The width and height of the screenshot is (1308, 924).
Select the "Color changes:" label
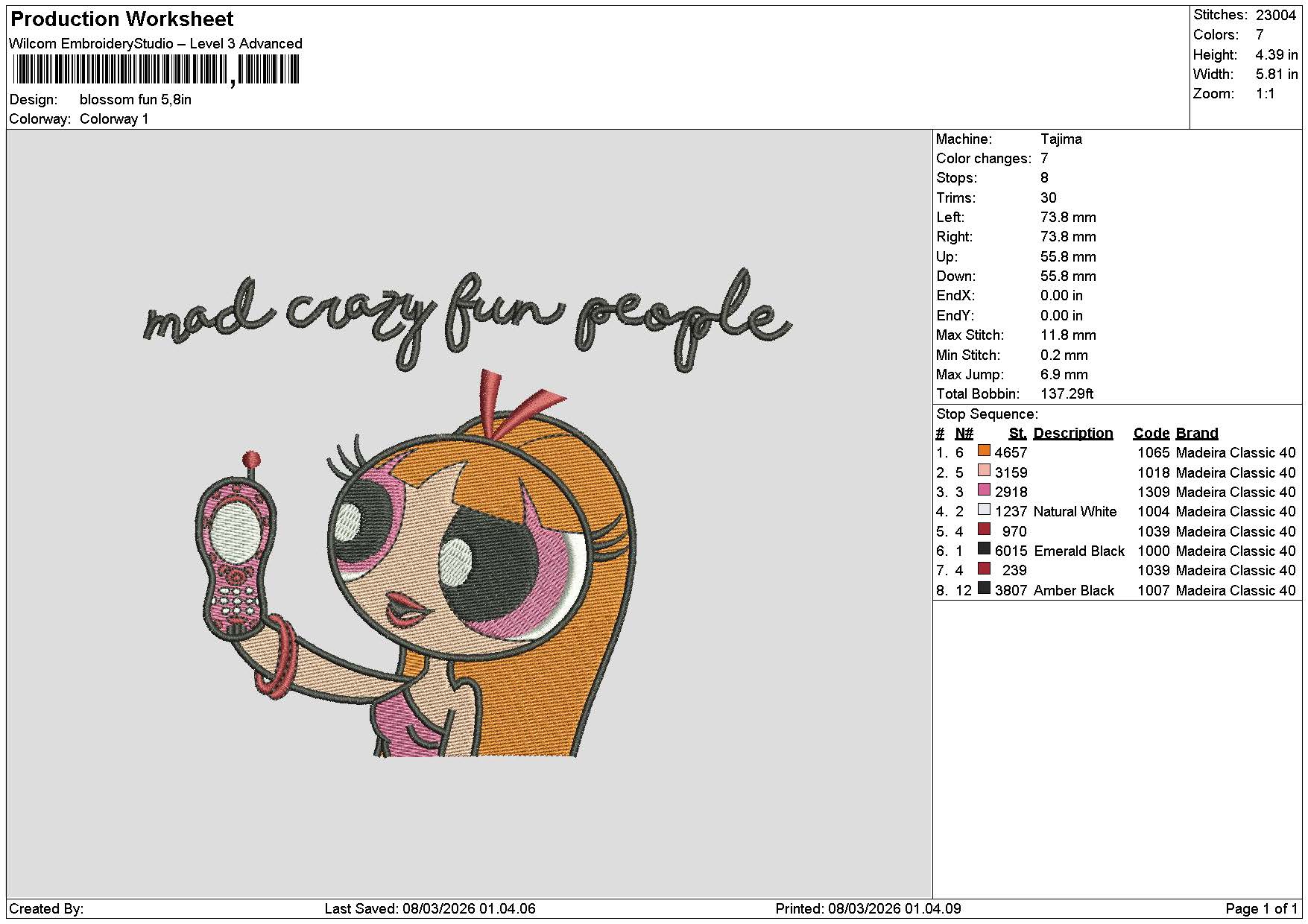click(x=984, y=159)
